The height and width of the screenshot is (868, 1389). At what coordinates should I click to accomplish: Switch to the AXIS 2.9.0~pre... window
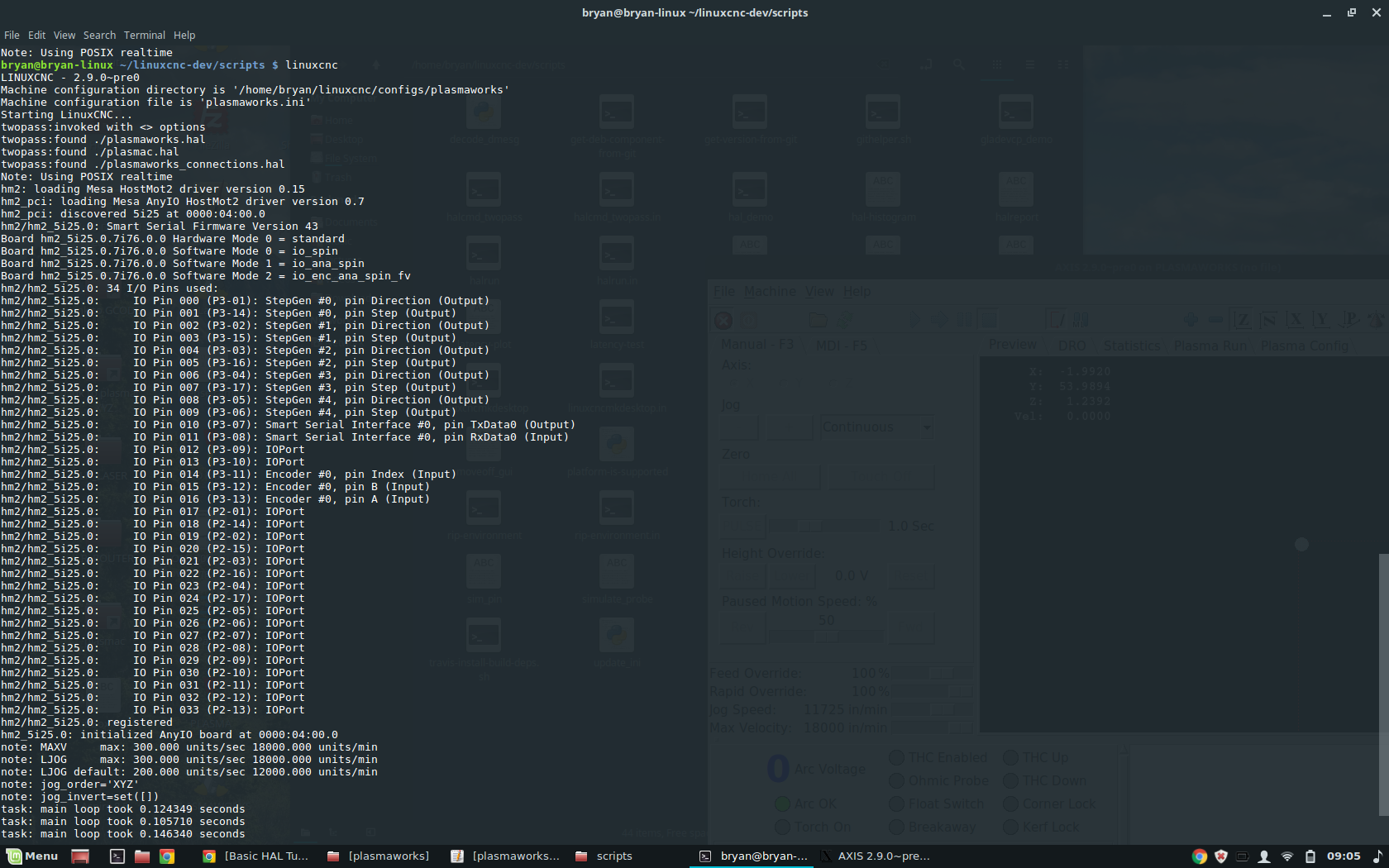click(x=875, y=856)
